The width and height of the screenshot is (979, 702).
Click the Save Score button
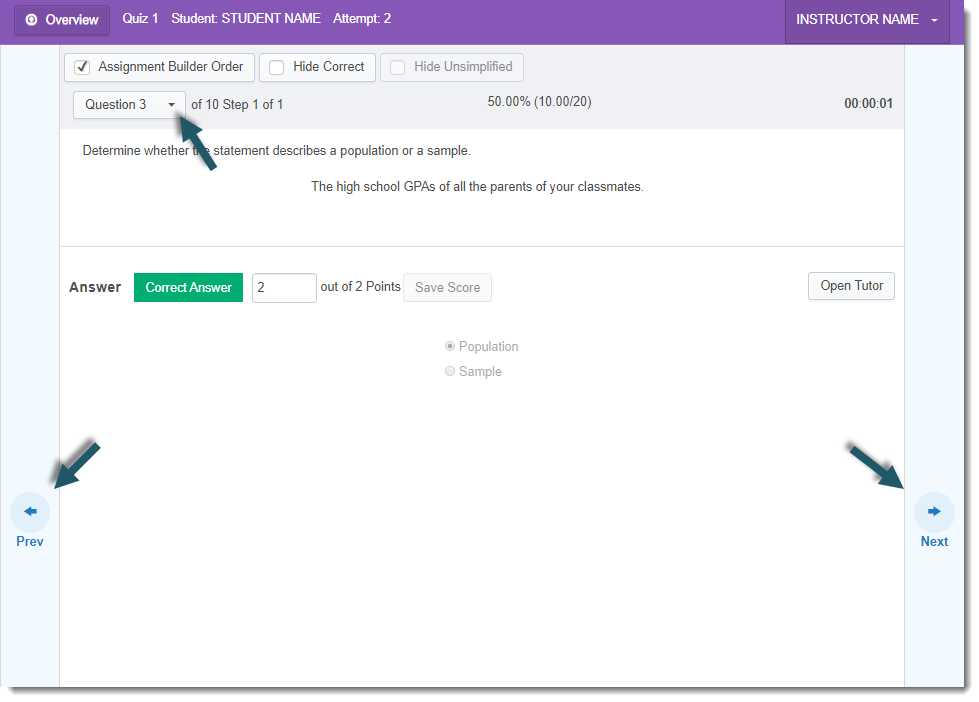pos(447,287)
